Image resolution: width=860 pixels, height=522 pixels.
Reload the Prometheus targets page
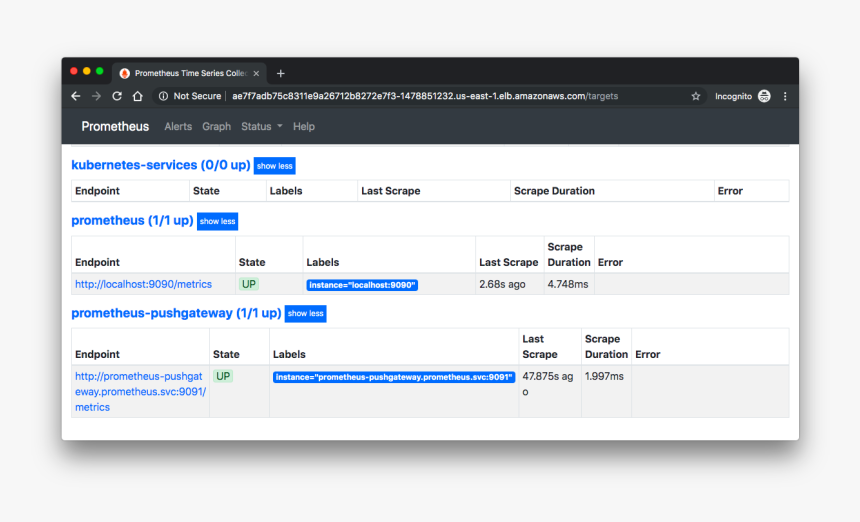coord(117,96)
